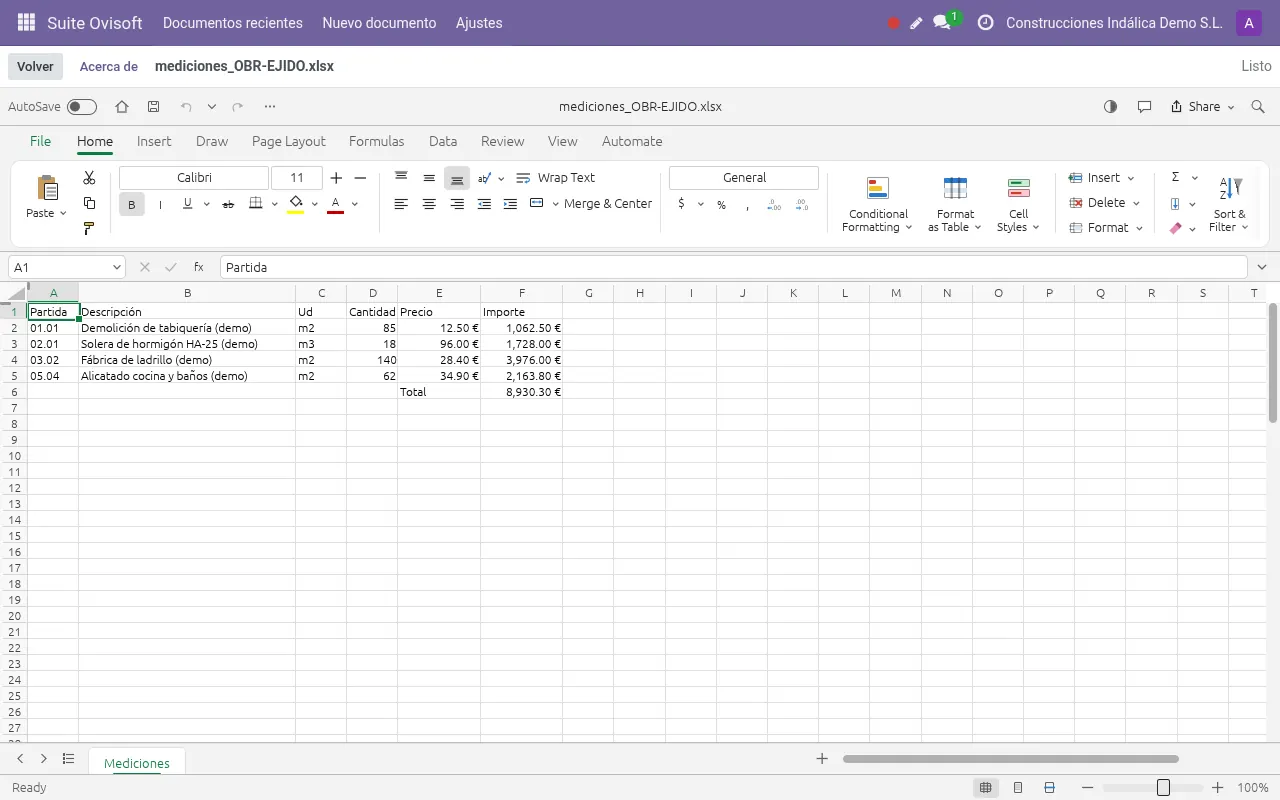Toggle Bold formatting
Screen dimensions: 1280x800
(131, 204)
